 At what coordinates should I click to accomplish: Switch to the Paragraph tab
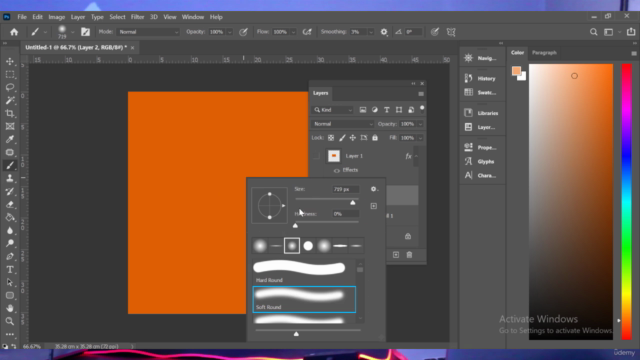pyautogui.click(x=544, y=53)
